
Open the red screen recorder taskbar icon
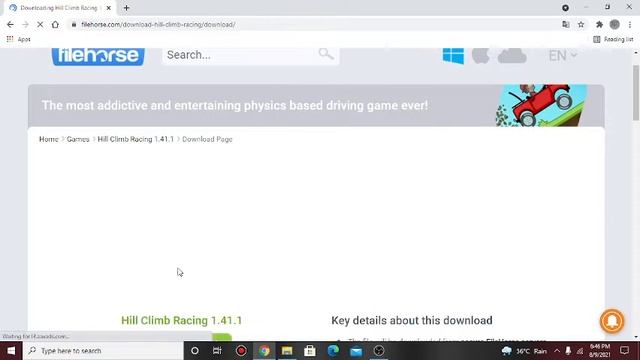click(x=241, y=351)
